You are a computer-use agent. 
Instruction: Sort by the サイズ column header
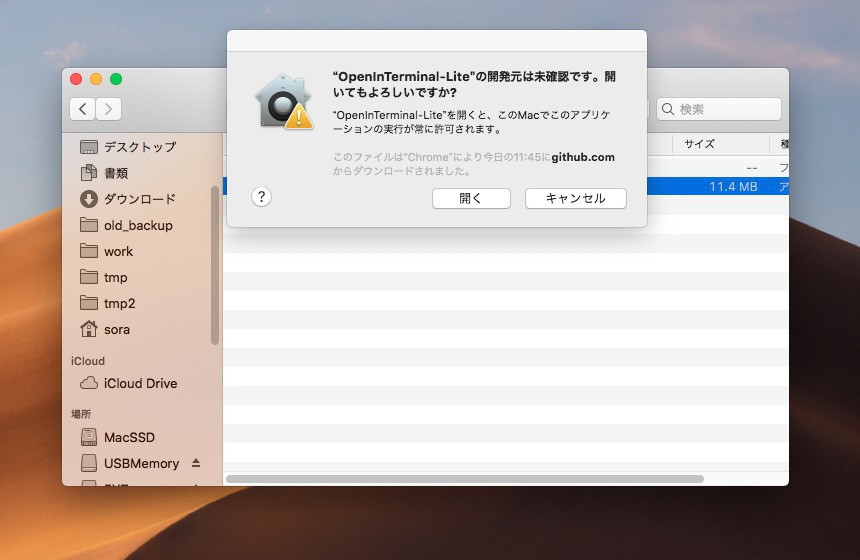(699, 144)
